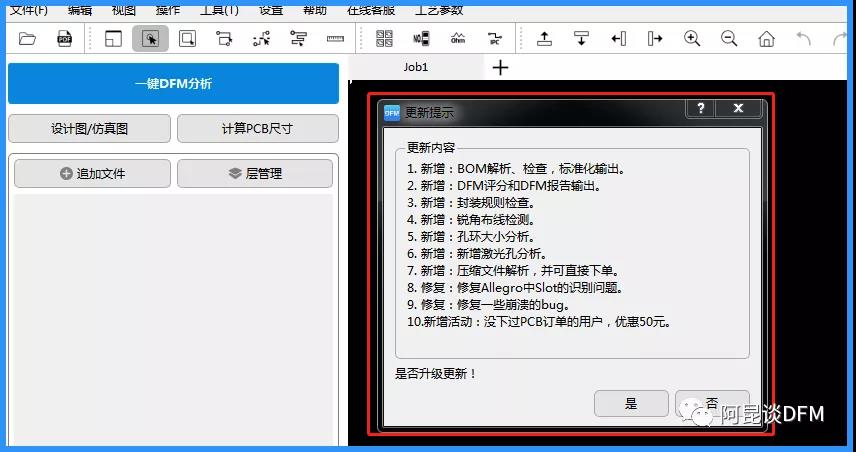
Task: Open file with the folder icon
Action: coord(27,39)
